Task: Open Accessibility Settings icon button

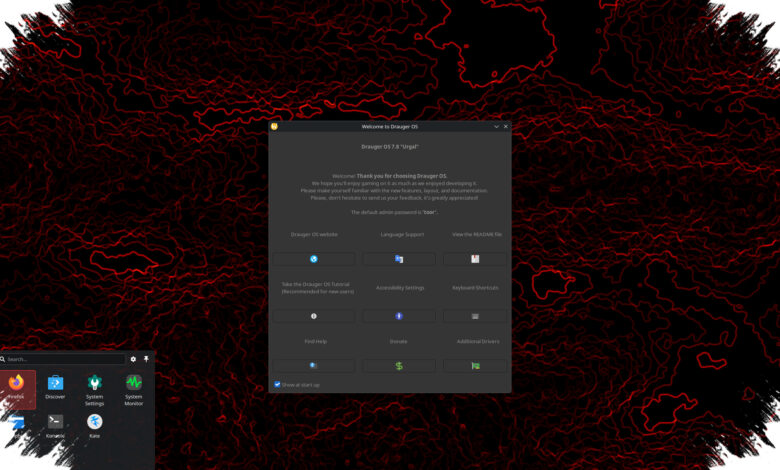Action: 399,316
